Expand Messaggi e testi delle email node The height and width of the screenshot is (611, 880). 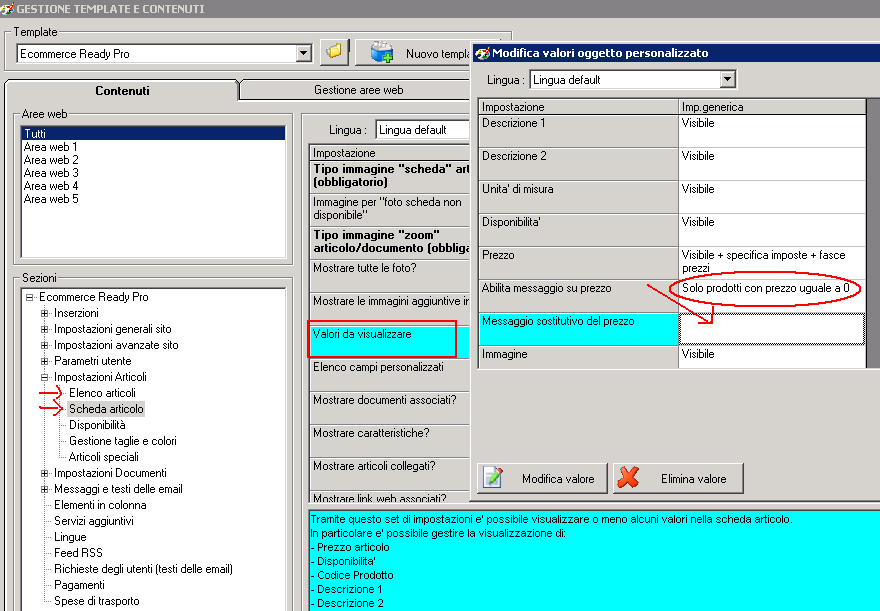[44, 489]
